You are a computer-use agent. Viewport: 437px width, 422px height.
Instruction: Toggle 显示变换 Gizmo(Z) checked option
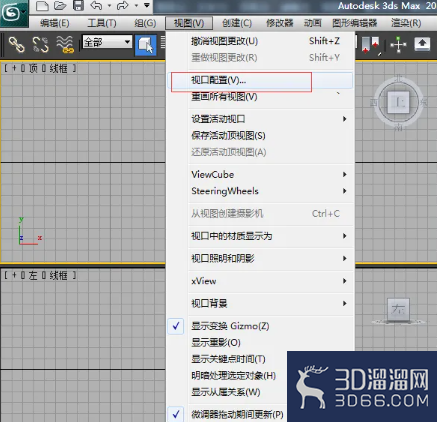click(261, 326)
